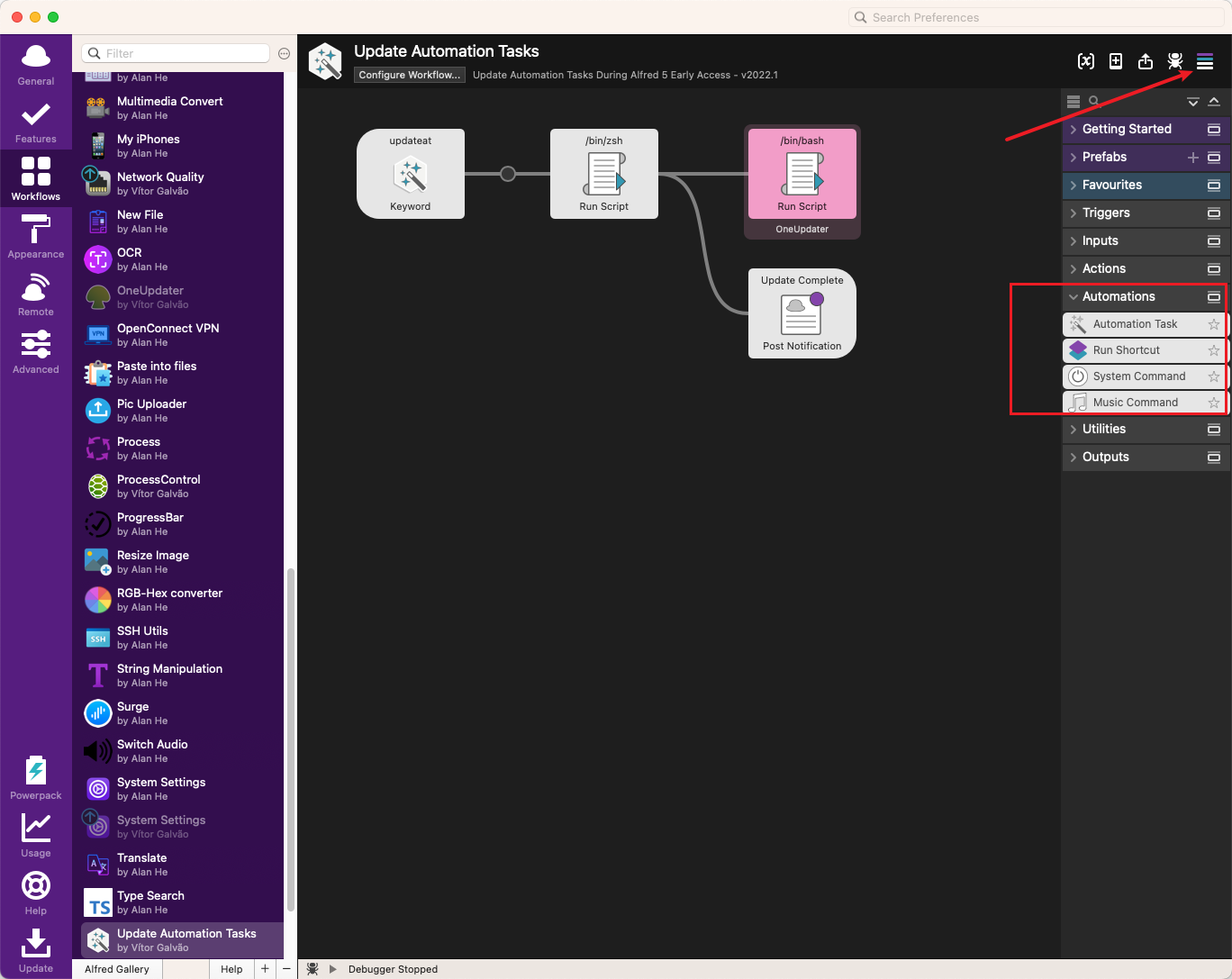Click the connection modifier circle node
The height and width of the screenshot is (979, 1232).
coord(508,174)
